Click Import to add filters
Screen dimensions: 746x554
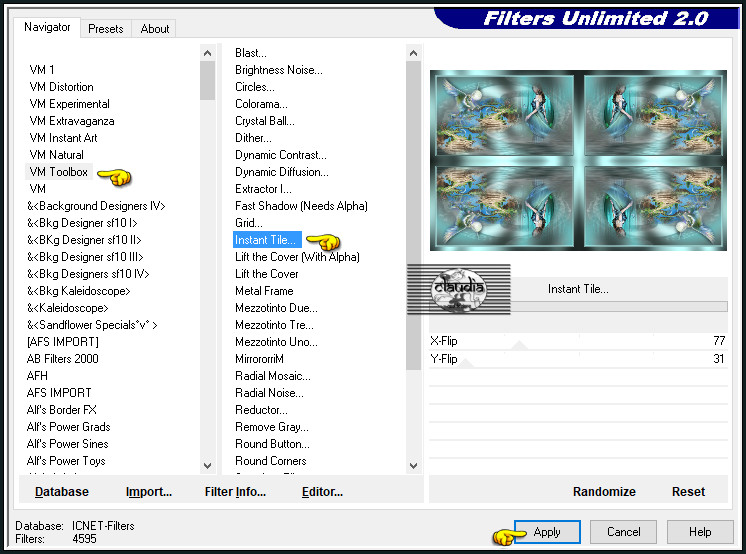(x=149, y=492)
